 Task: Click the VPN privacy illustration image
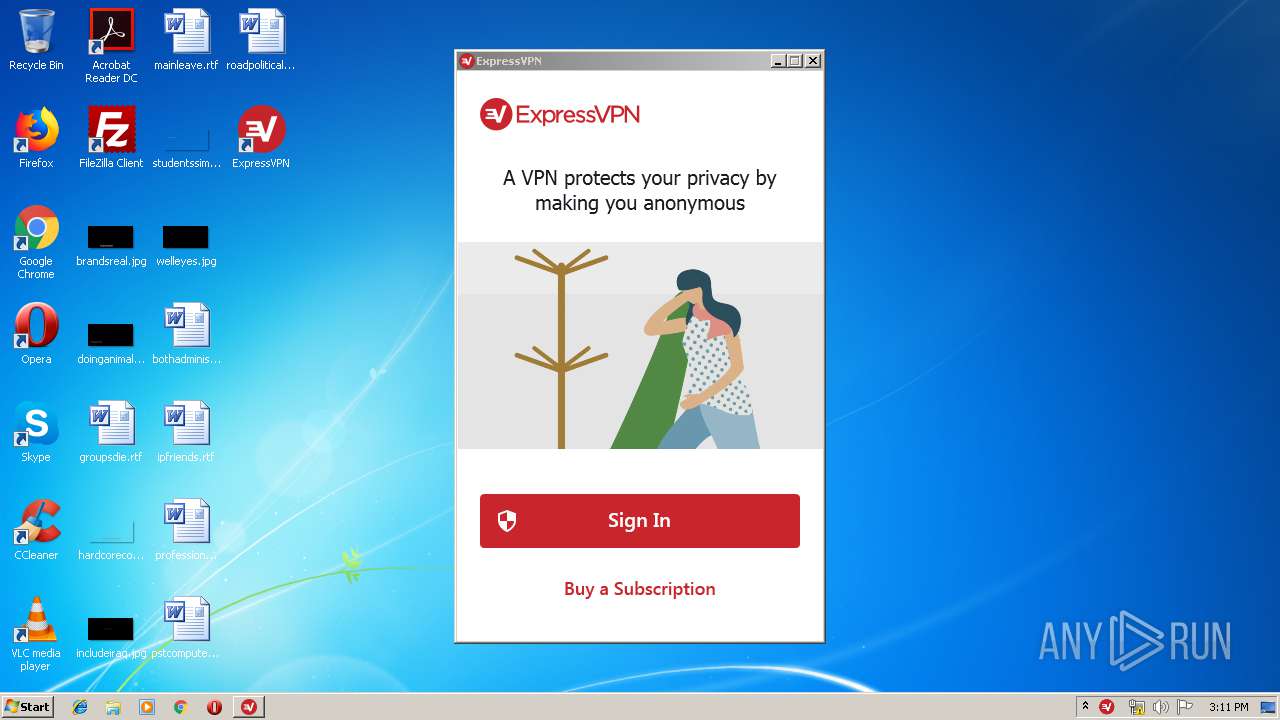coord(639,345)
